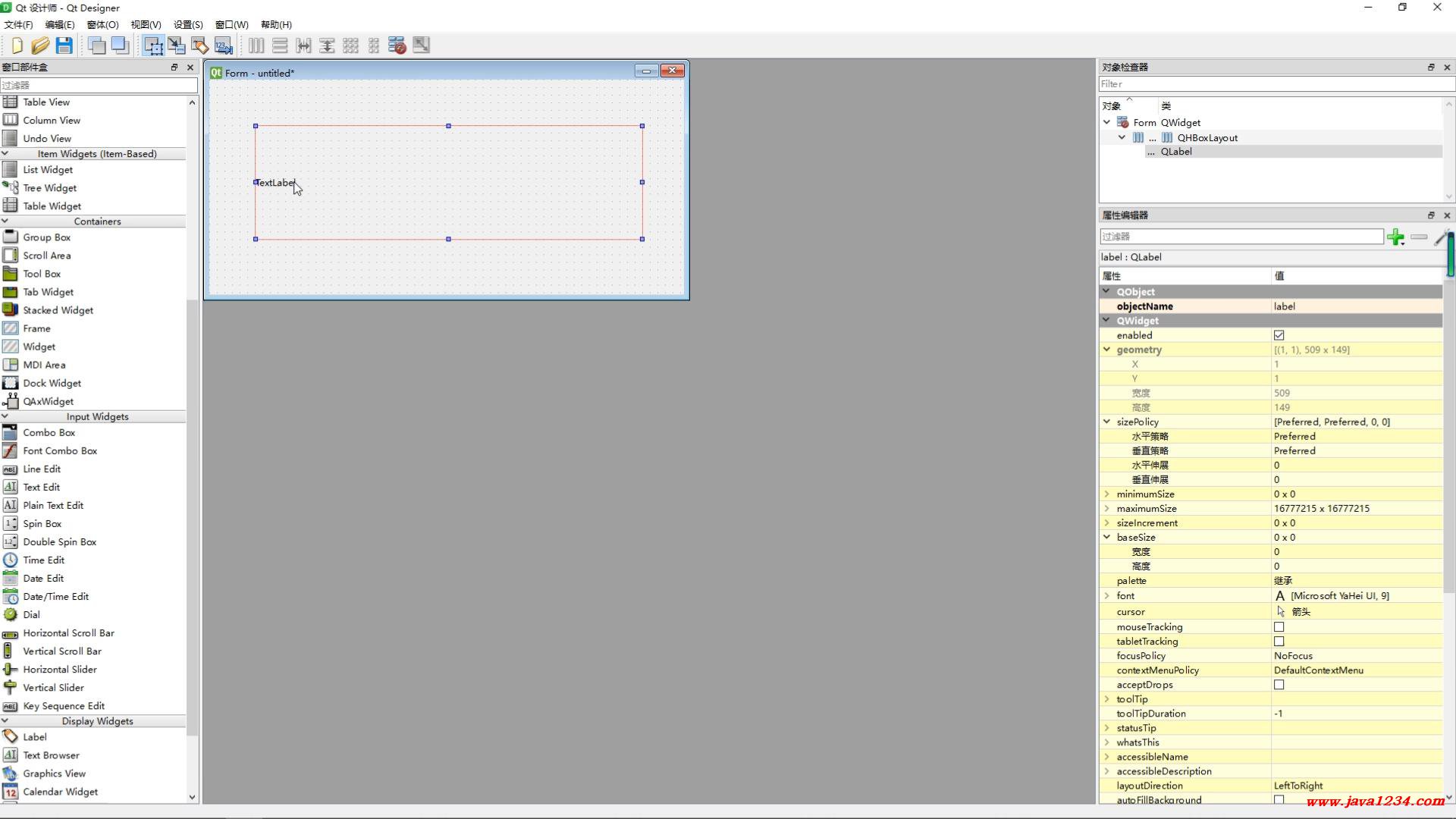
Task: Open the 视图(V) menu
Action: 146,24
